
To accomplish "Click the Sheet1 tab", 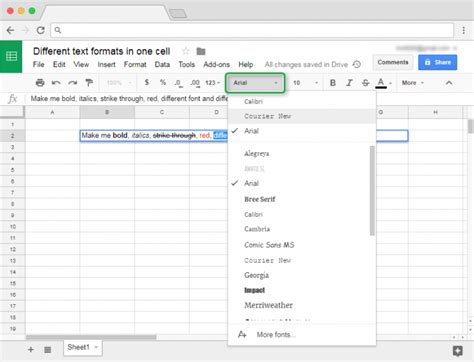I will 83,348.
